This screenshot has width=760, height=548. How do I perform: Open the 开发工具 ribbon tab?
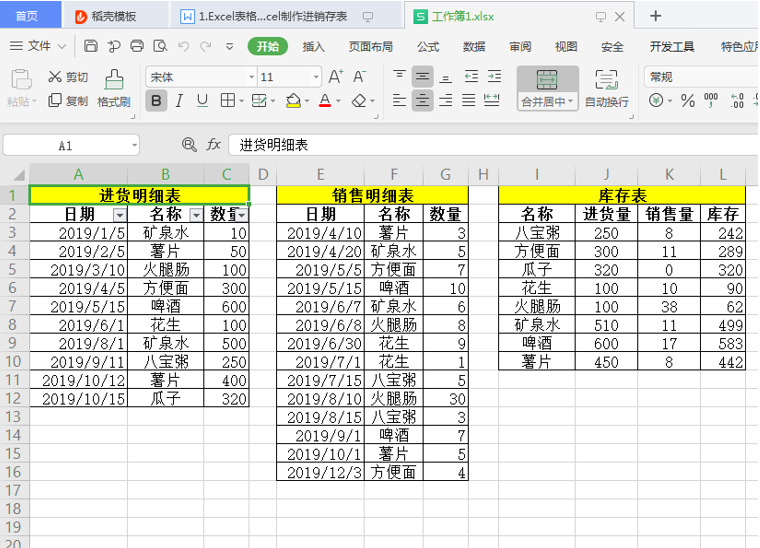pyautogui.click(x=672, y=47)
